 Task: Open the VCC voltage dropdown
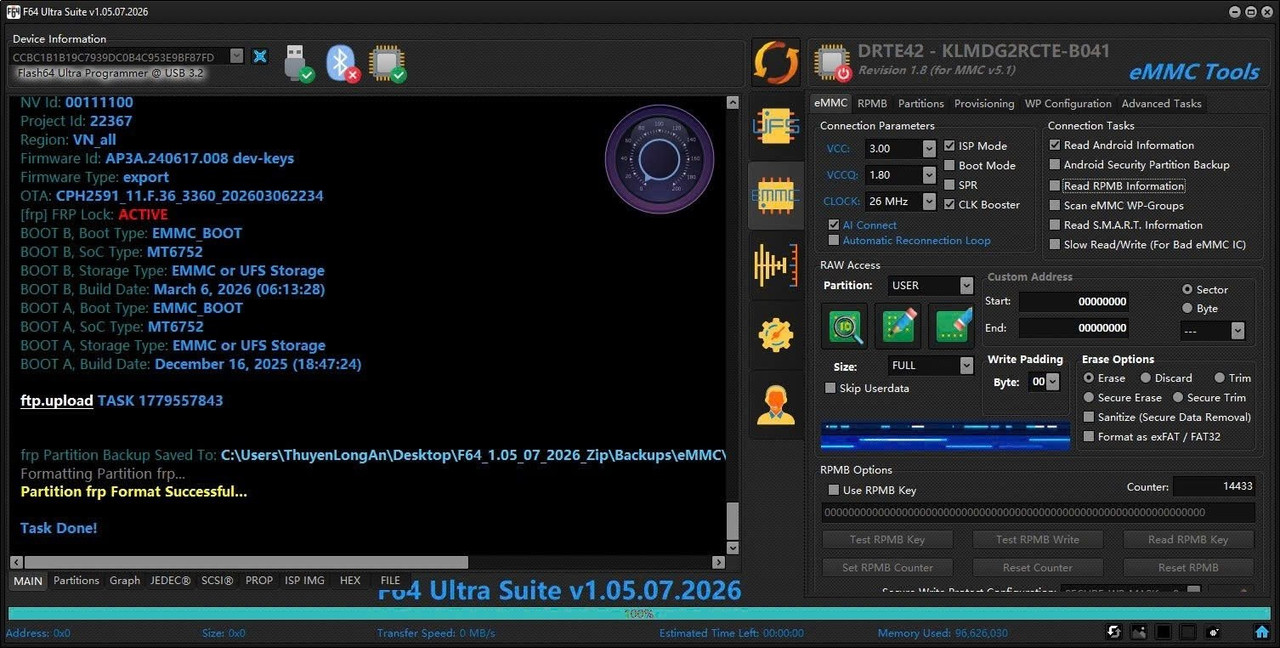tap(929, 148)
